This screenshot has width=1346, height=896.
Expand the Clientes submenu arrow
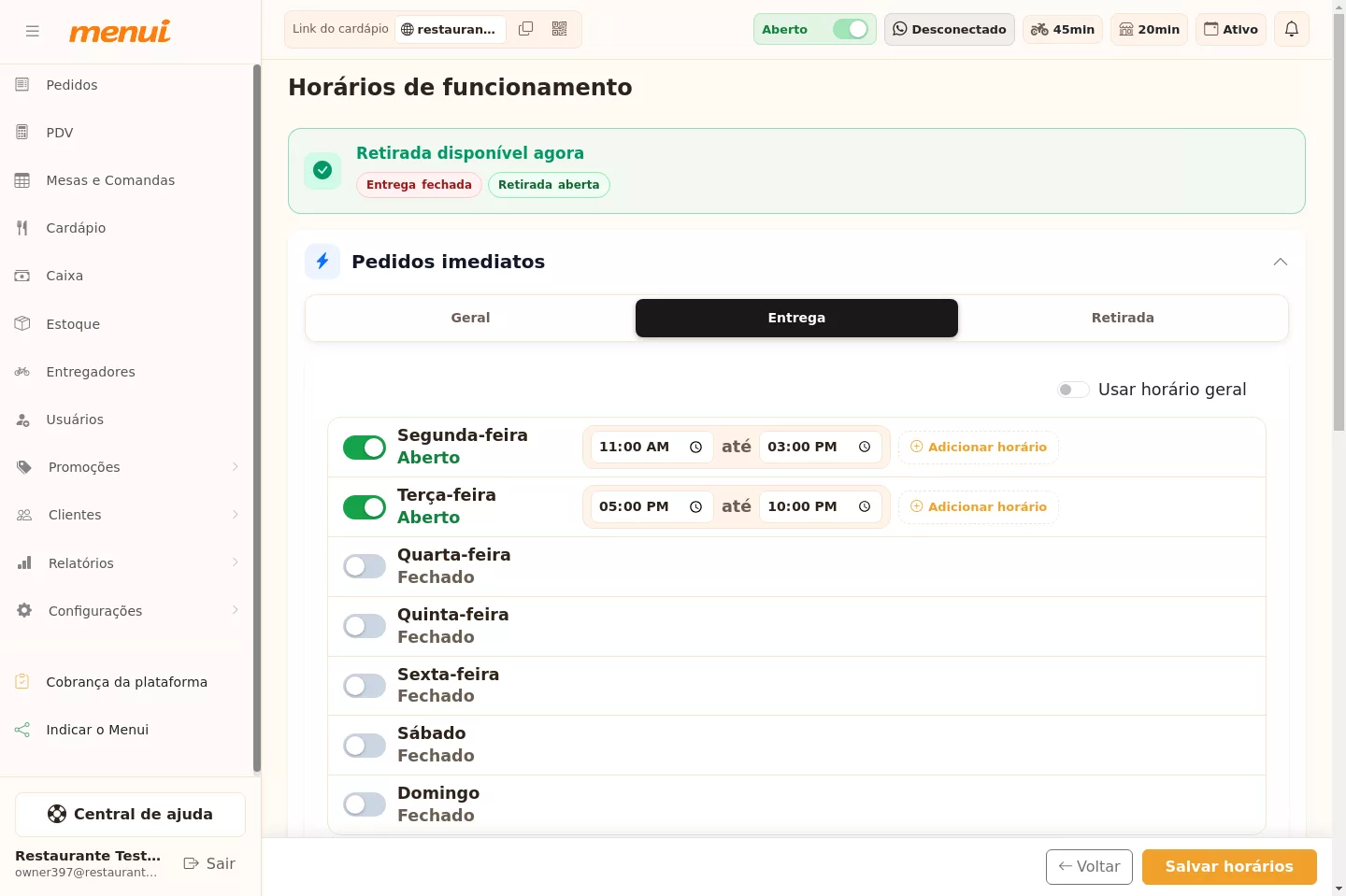click(x=236, y=515)
